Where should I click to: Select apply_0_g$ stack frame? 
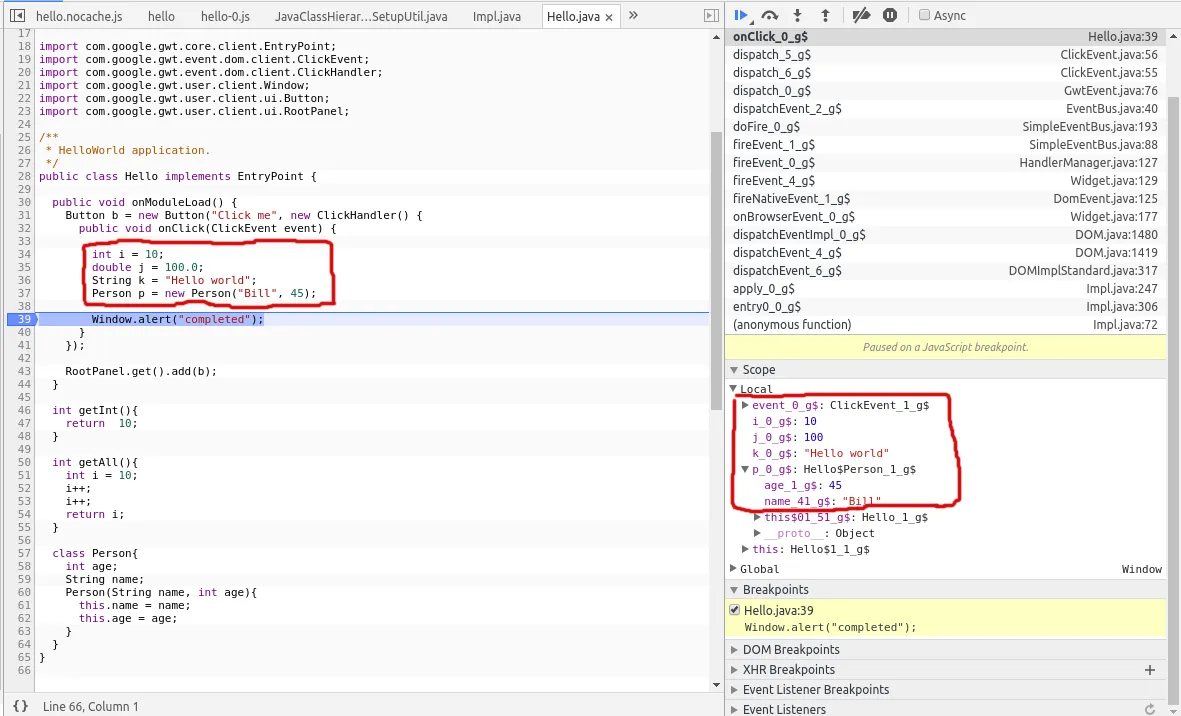click(947, 289)
